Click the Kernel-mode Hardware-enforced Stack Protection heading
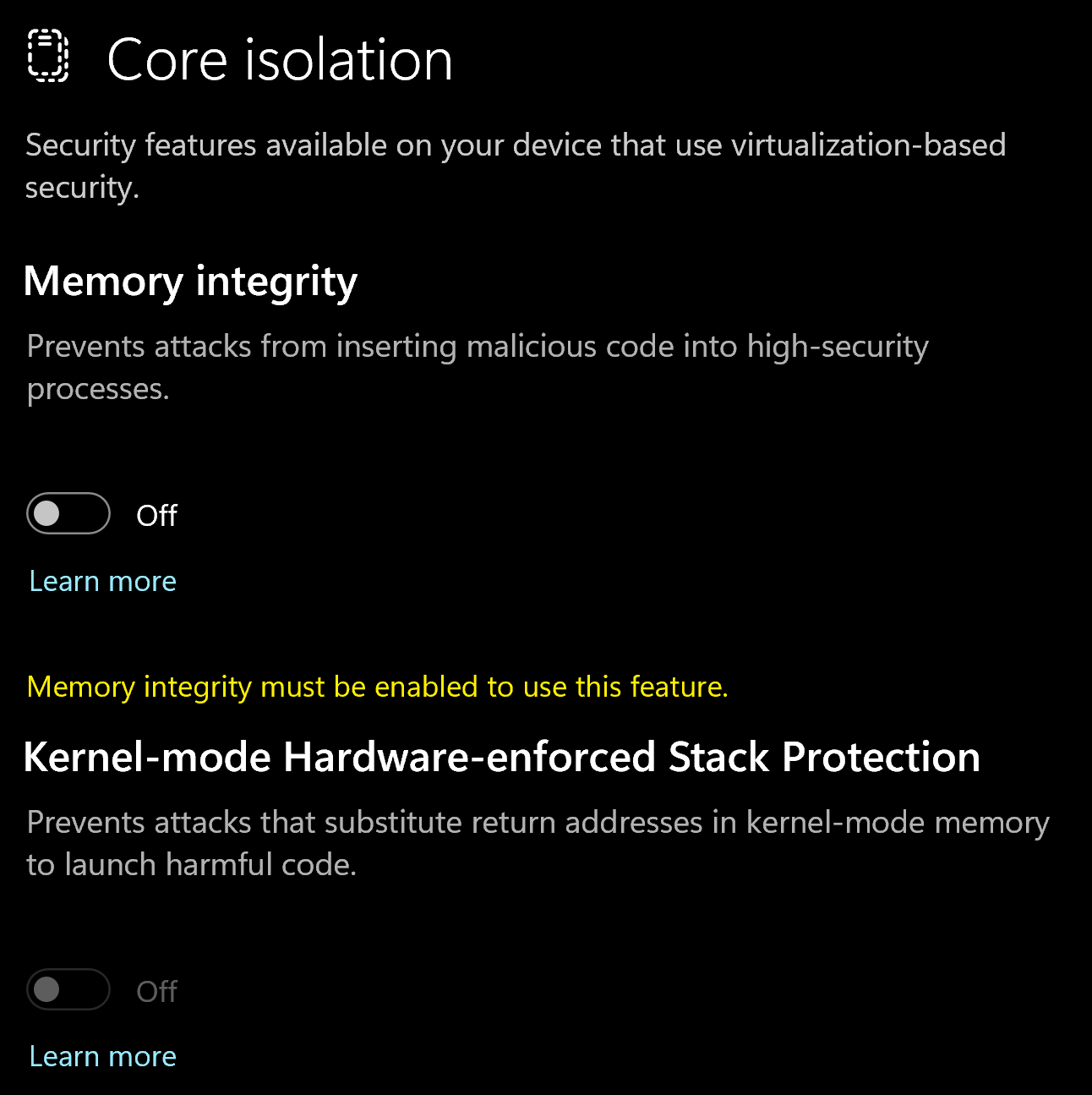 [501, 757]
